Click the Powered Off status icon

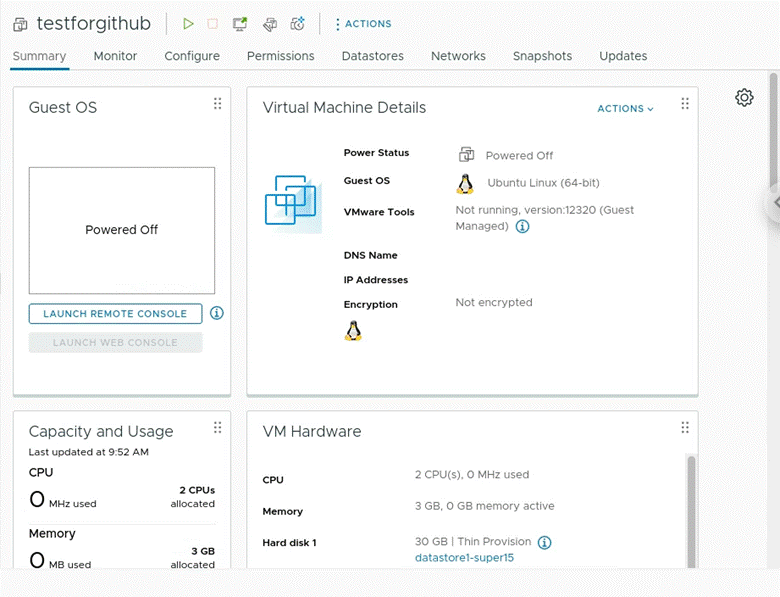point(466,155)
